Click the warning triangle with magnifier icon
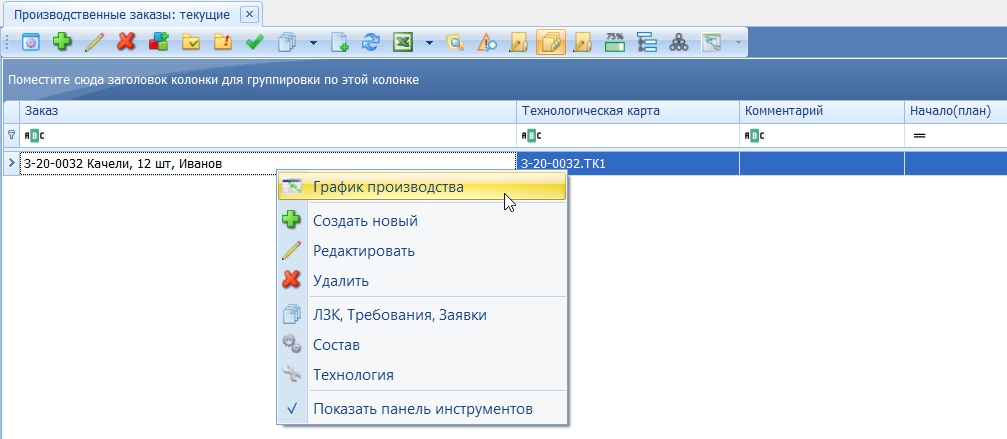 pos(487,43)
